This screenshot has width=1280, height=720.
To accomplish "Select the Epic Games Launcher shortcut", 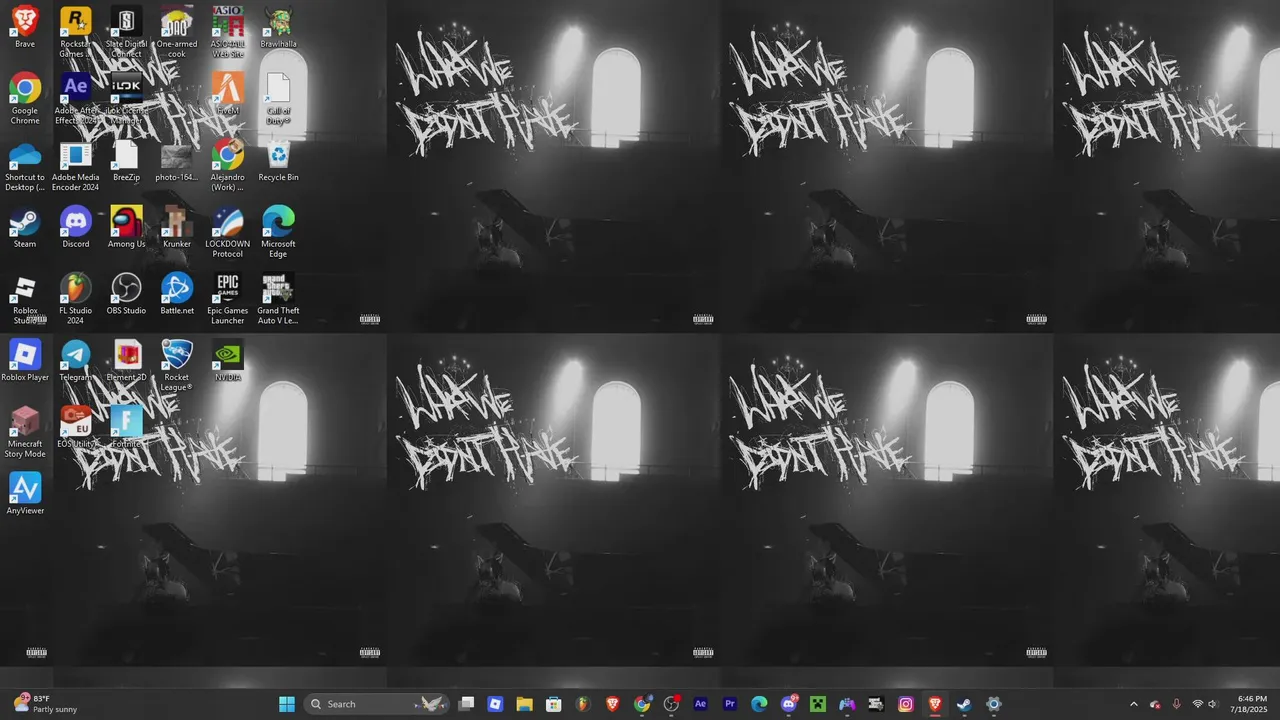I will [228, 299].
